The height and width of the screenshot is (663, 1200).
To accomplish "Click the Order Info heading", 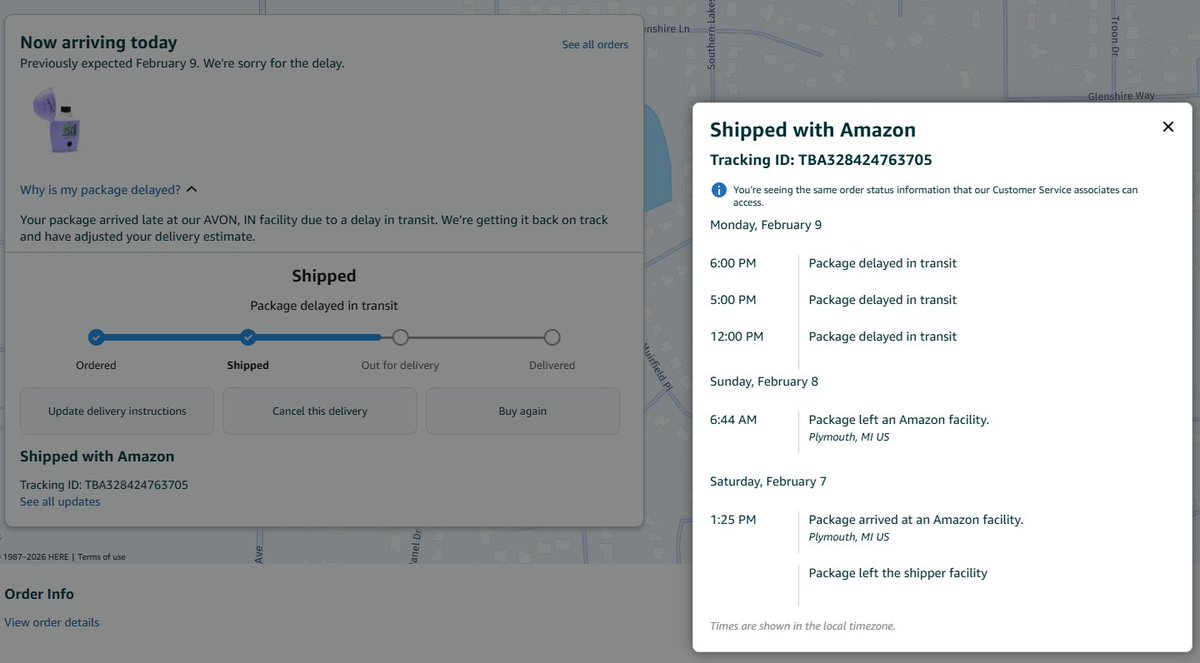I will pos(39,594).
